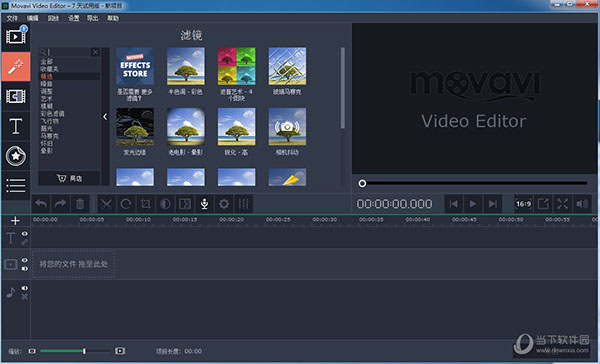600x364 pixels.
Task: Select the Filters magic wand tab
Action: (16, 67)
